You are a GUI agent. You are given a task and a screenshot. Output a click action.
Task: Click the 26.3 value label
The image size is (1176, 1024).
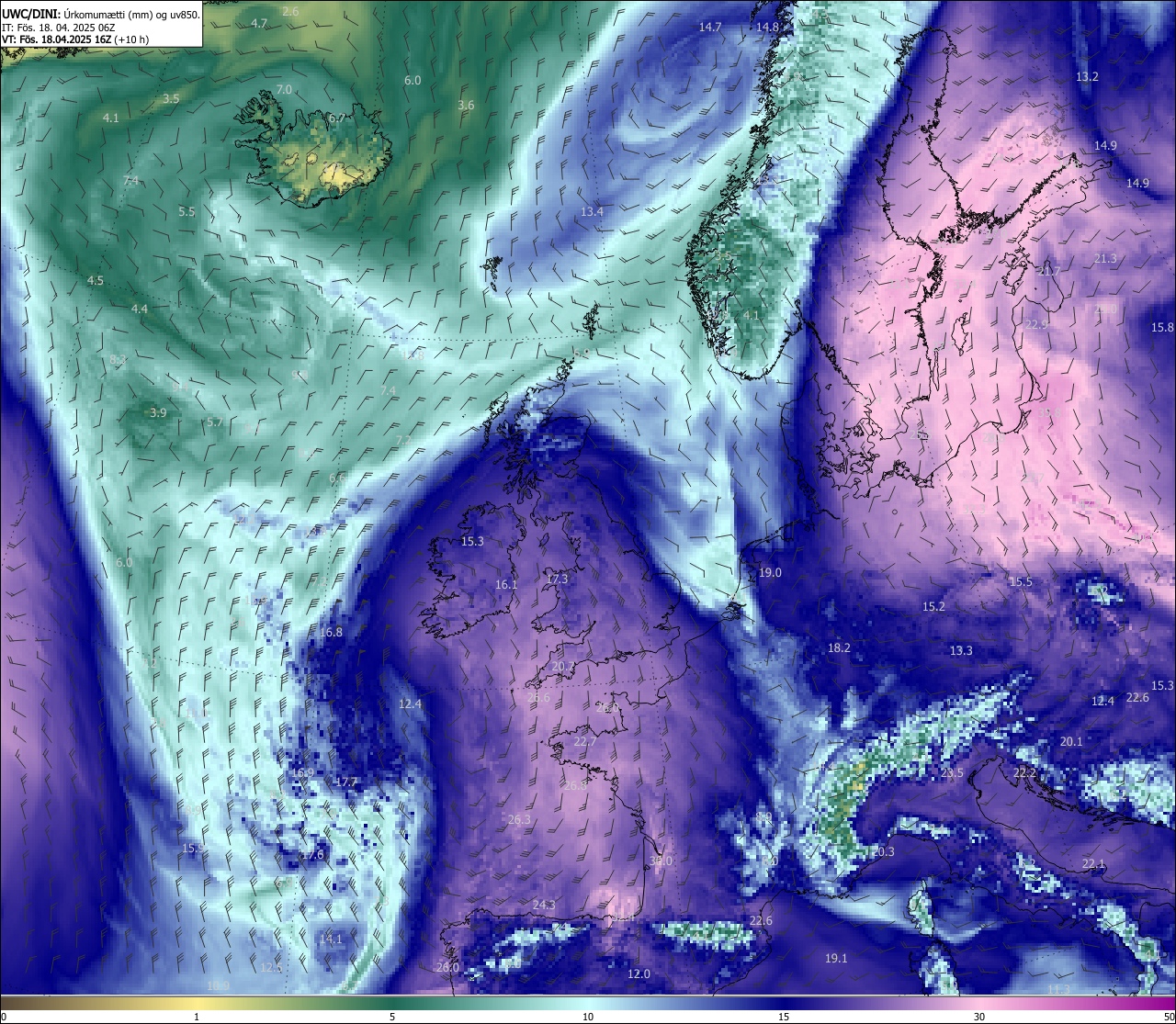point(519,819)
